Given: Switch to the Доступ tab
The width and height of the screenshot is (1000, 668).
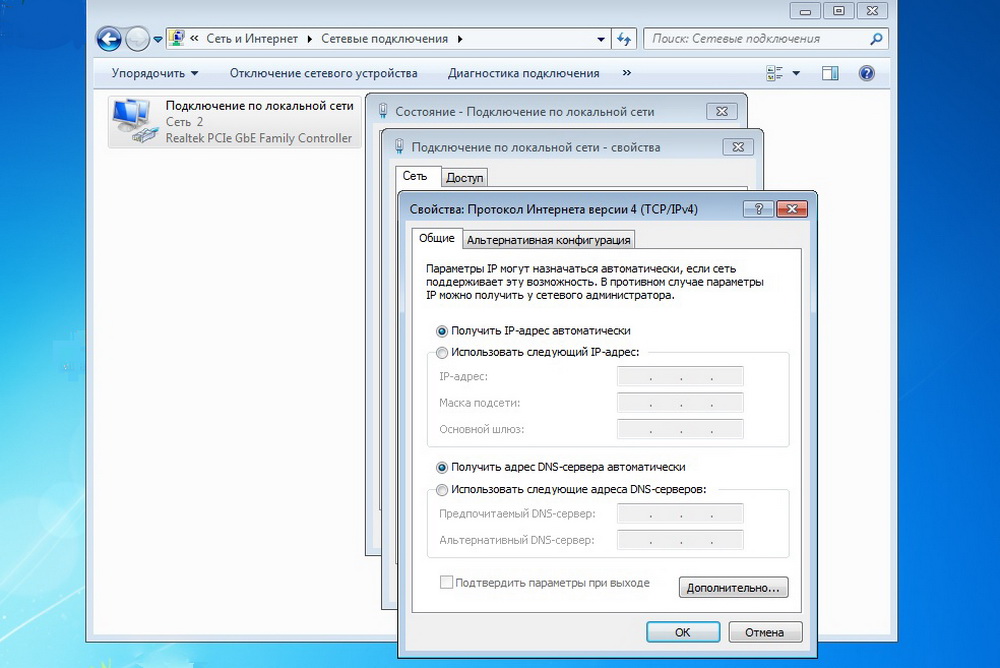Looking at the screenshot, I should click(x=464, y=176).
